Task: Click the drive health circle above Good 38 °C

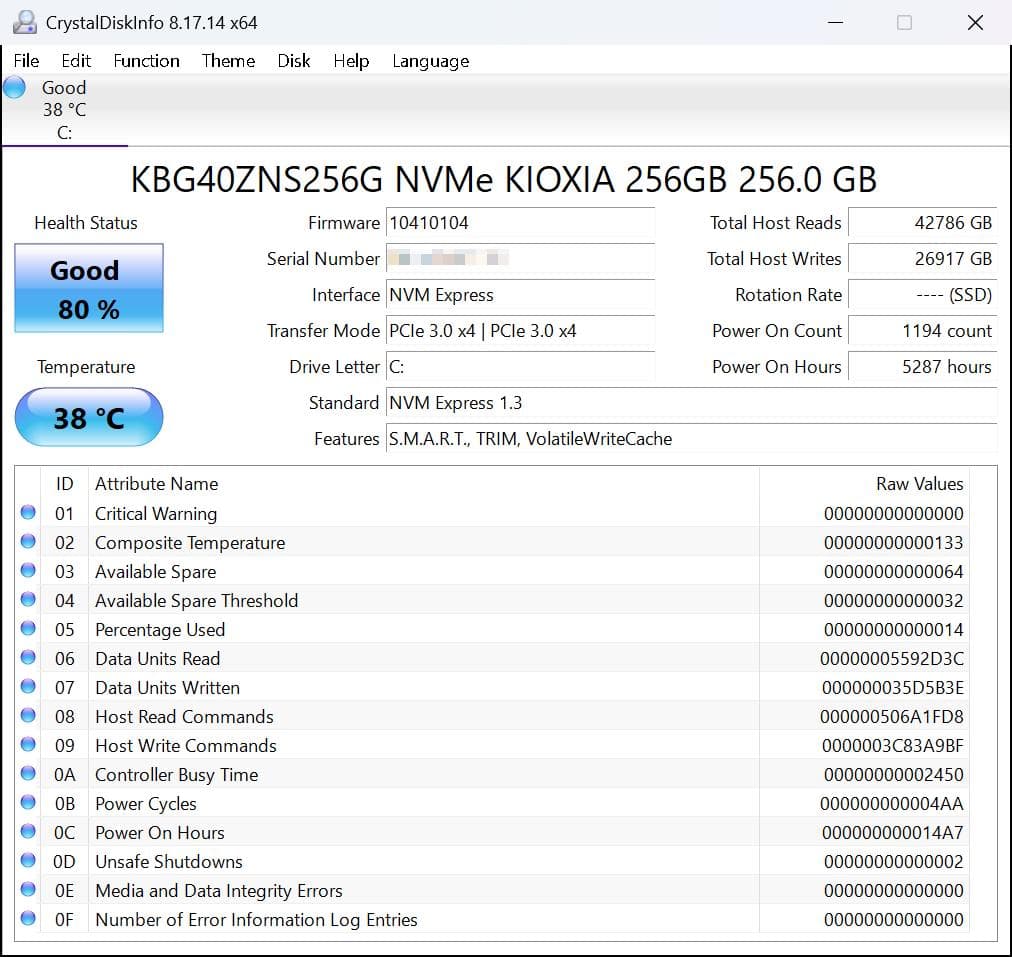Action: pyautogui.click(x=13, y=87)
